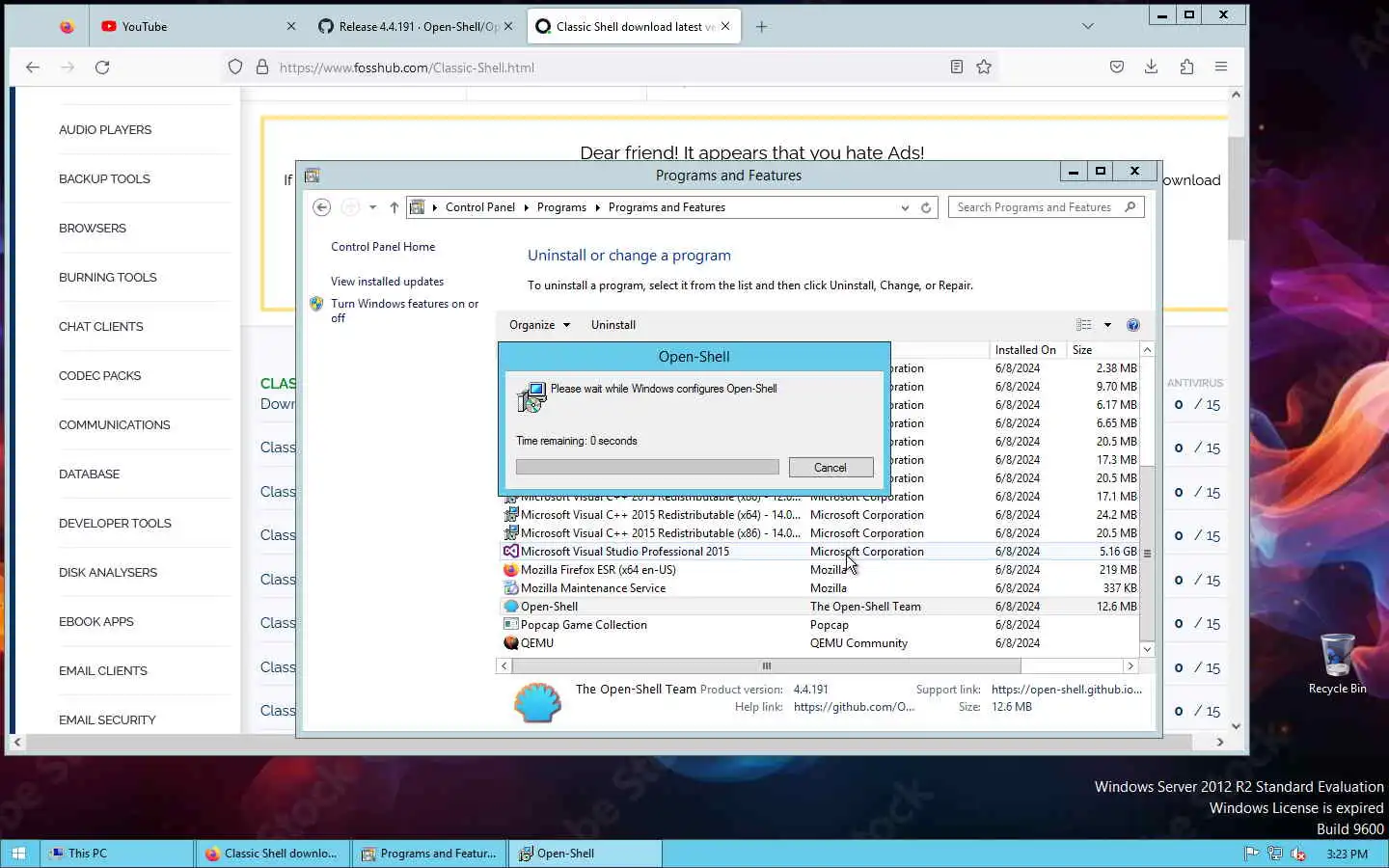This screenshot has height=868, width=1389.
Task: Click the change view icon in Programs toolbar
Action: tap(1084, 325)
